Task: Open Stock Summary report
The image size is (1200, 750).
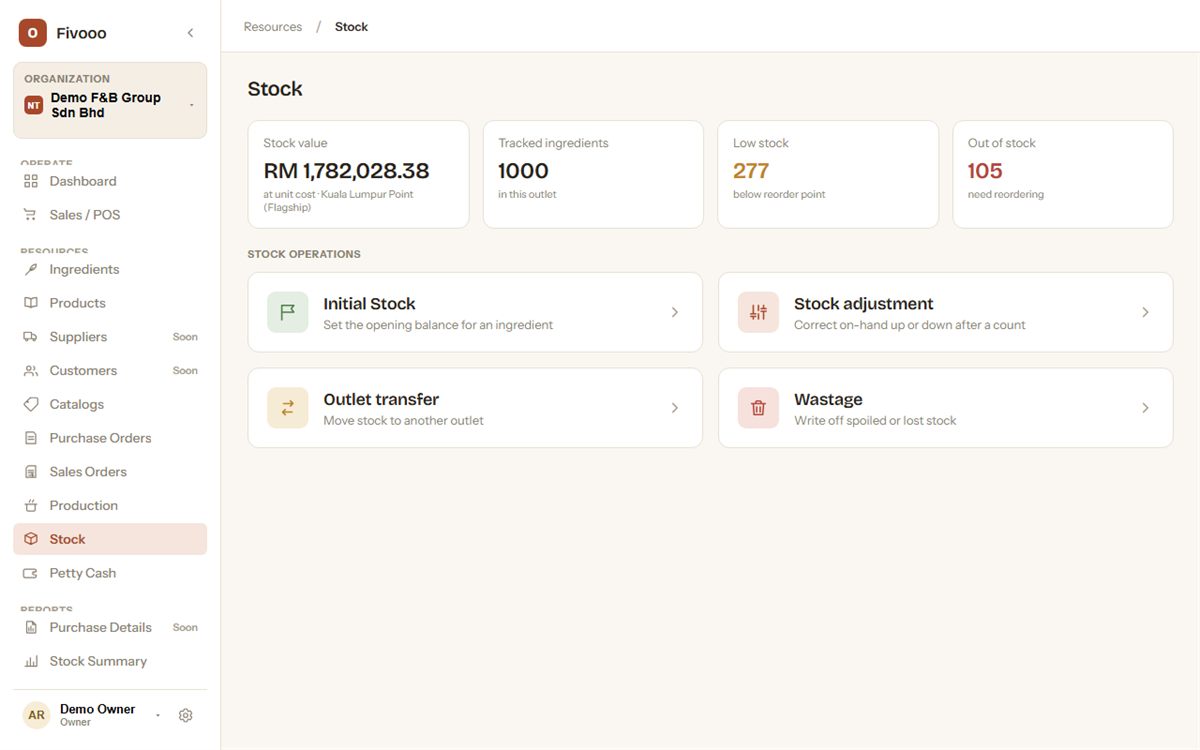Action: coord(110,661)
